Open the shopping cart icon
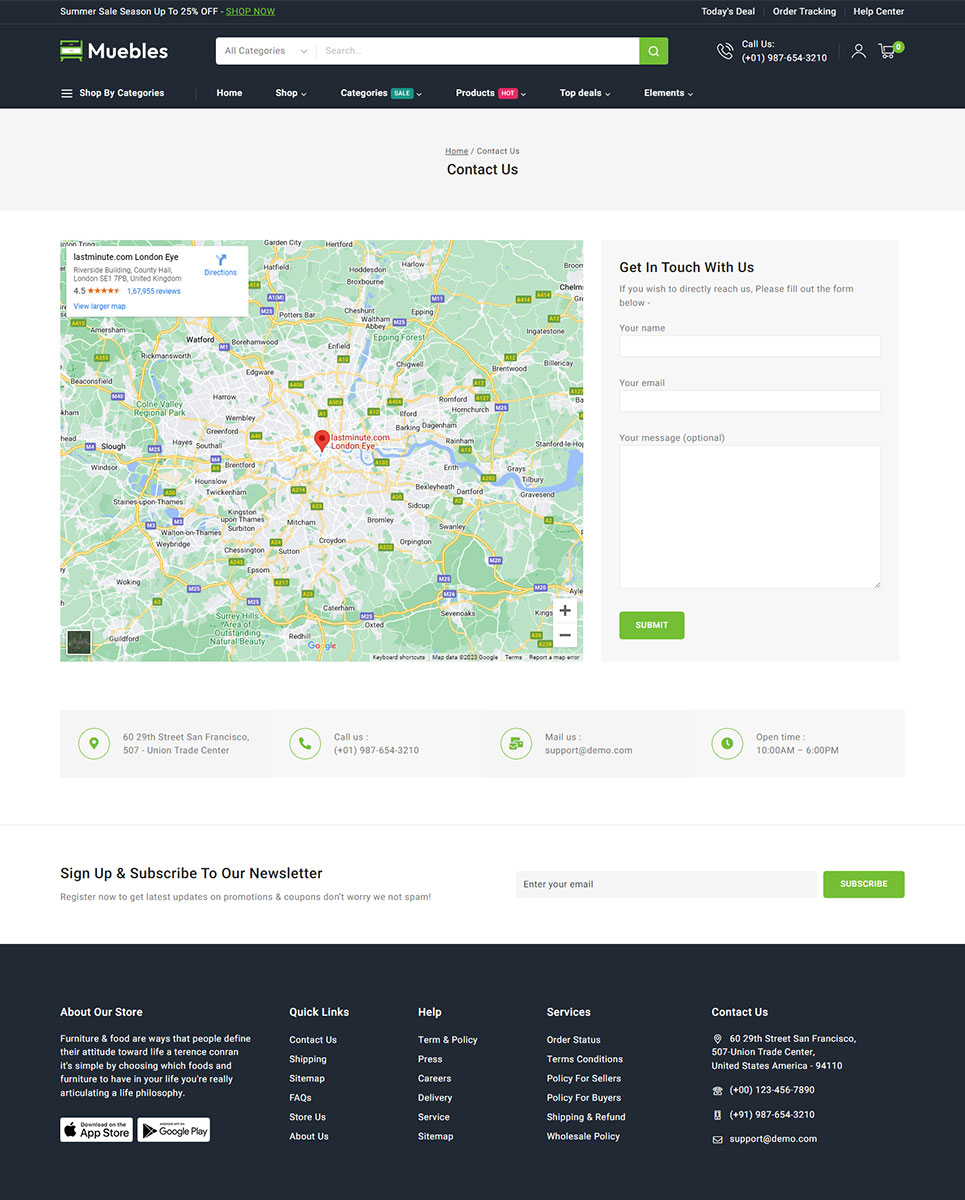 point(887,51)
